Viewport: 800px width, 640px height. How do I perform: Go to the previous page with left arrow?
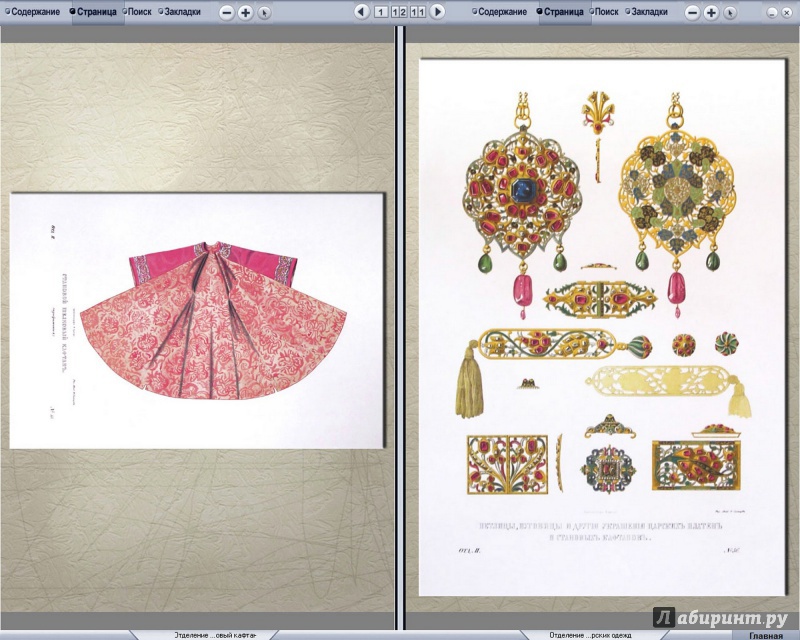pos(361,12)
